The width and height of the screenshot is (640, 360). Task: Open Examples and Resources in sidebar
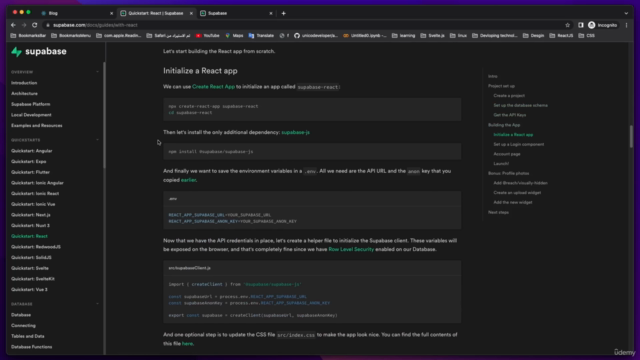[37, 125]
